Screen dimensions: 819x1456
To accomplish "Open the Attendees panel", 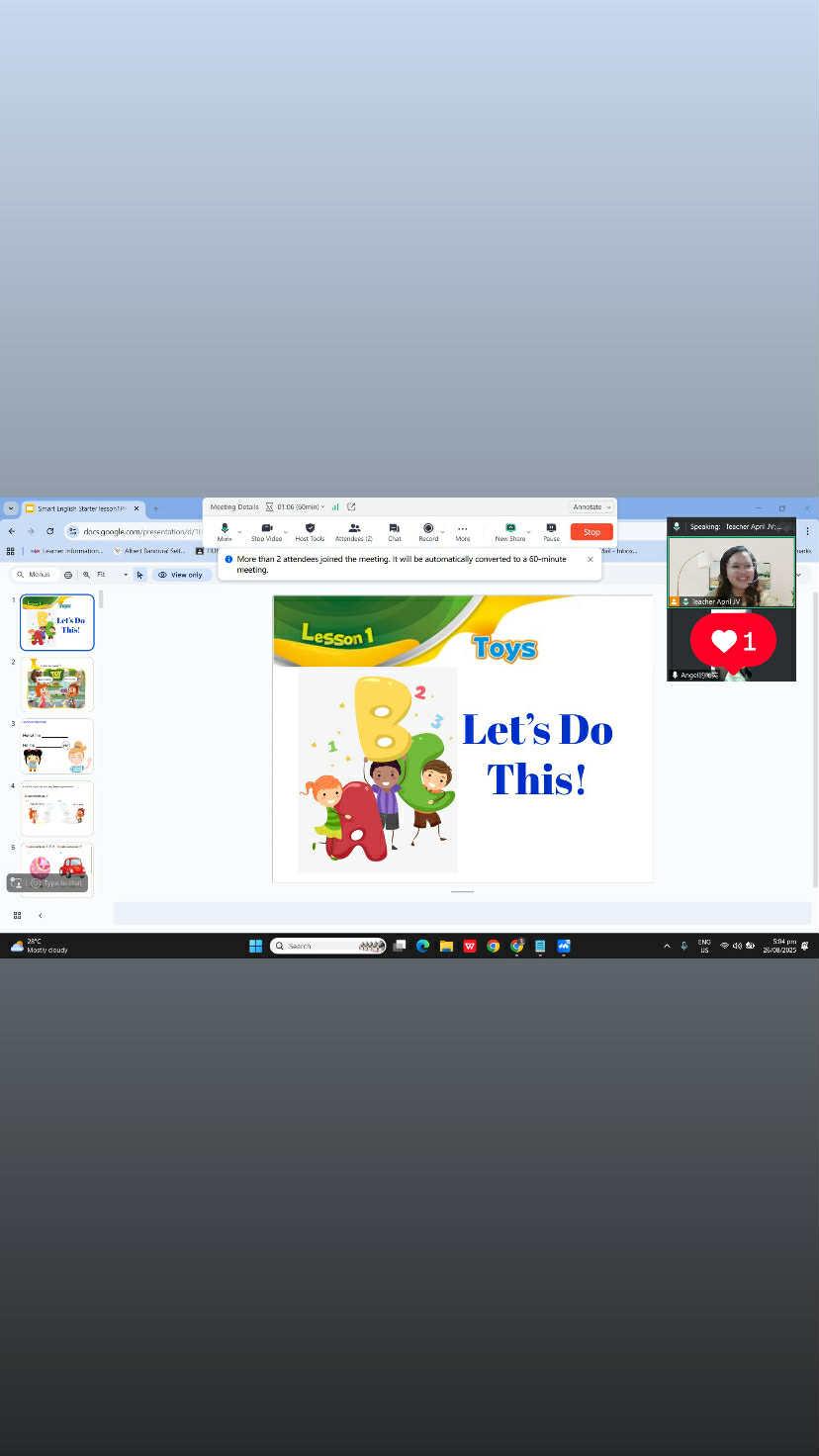I will tap(354, 530).
